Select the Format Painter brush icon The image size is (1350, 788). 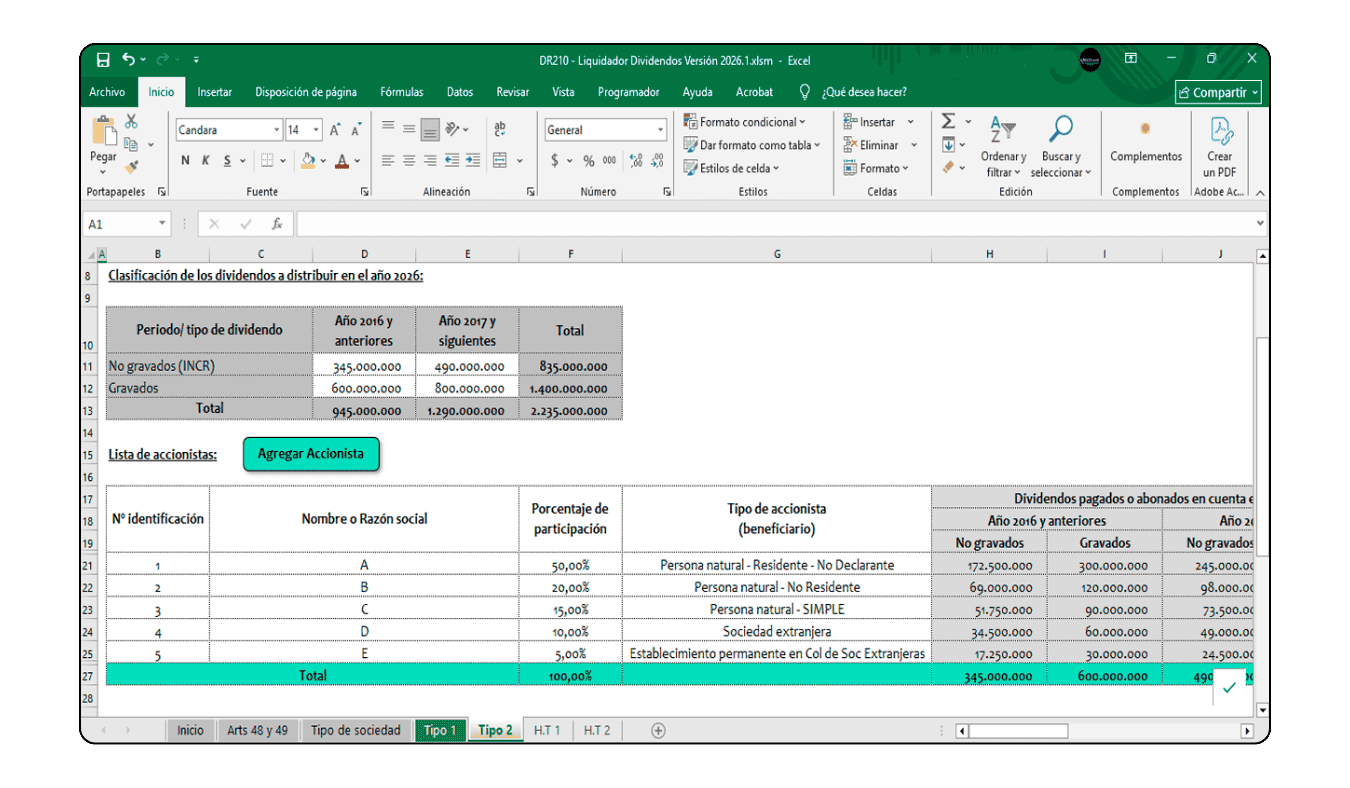coord(131,167)
